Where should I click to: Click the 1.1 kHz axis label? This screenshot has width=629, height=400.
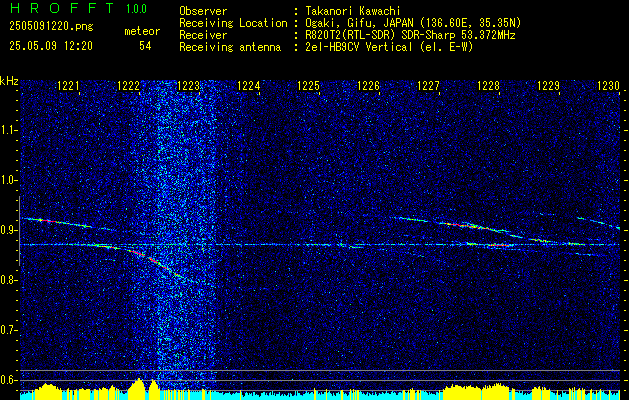click(x=8, y=130)
